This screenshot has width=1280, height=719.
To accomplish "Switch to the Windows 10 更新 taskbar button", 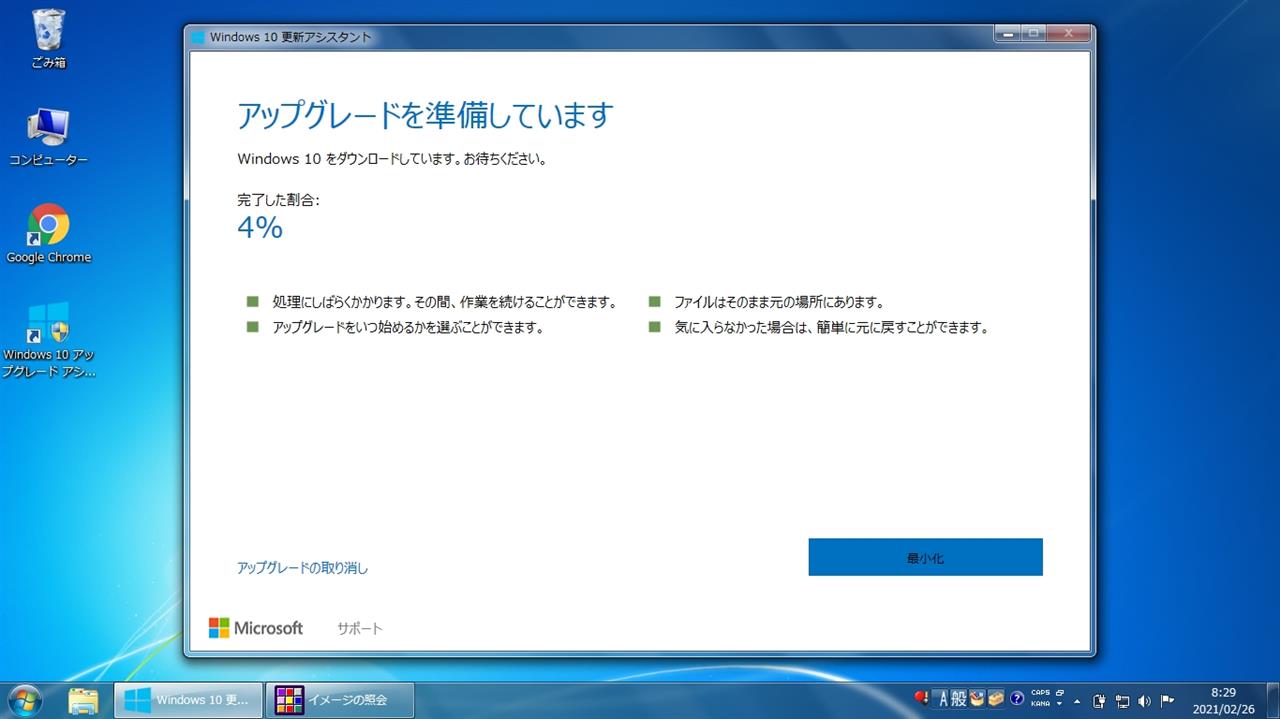I will (188, 700).
